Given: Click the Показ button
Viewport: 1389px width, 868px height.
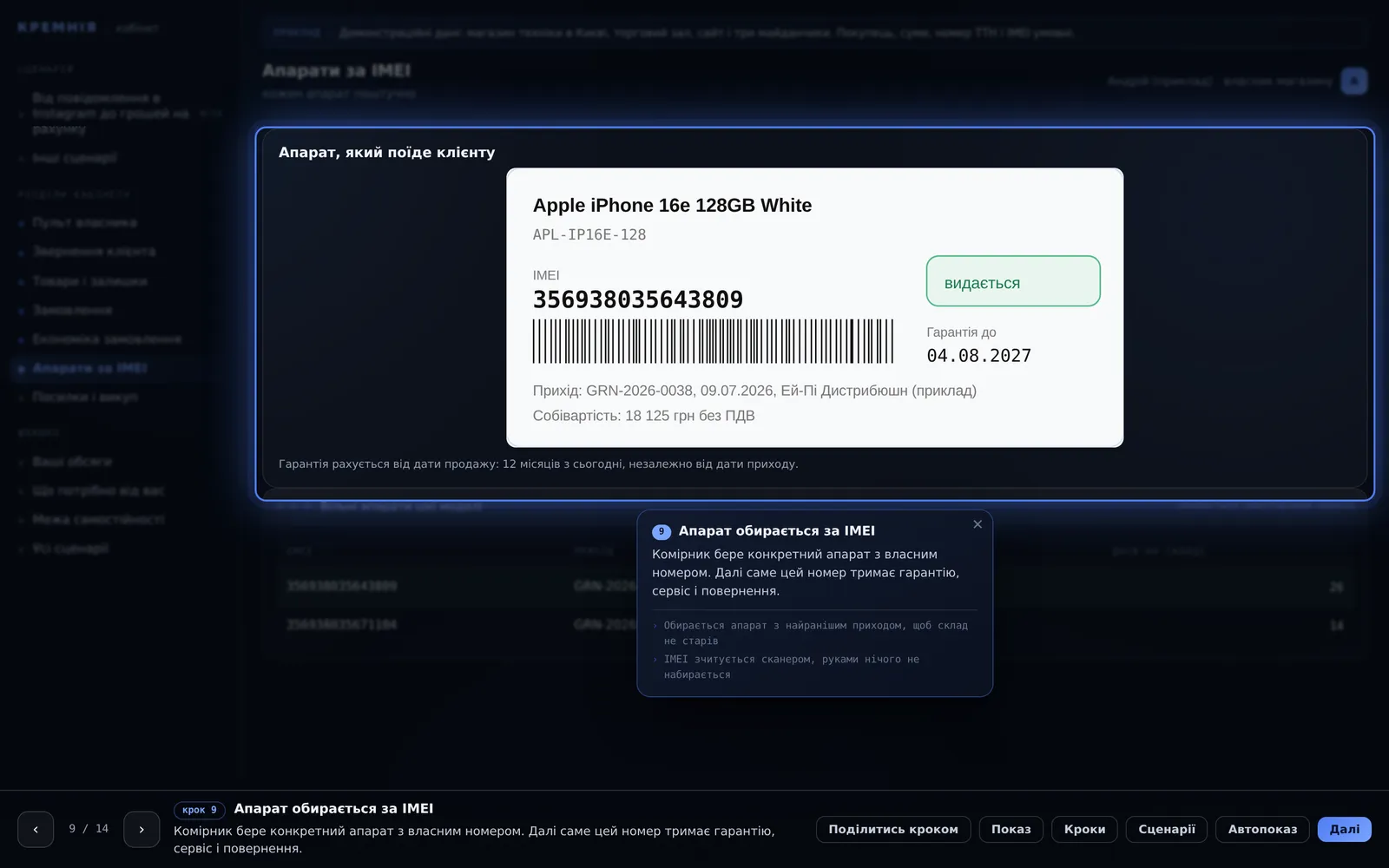Looking at the screenshot, I should 1011,829.
